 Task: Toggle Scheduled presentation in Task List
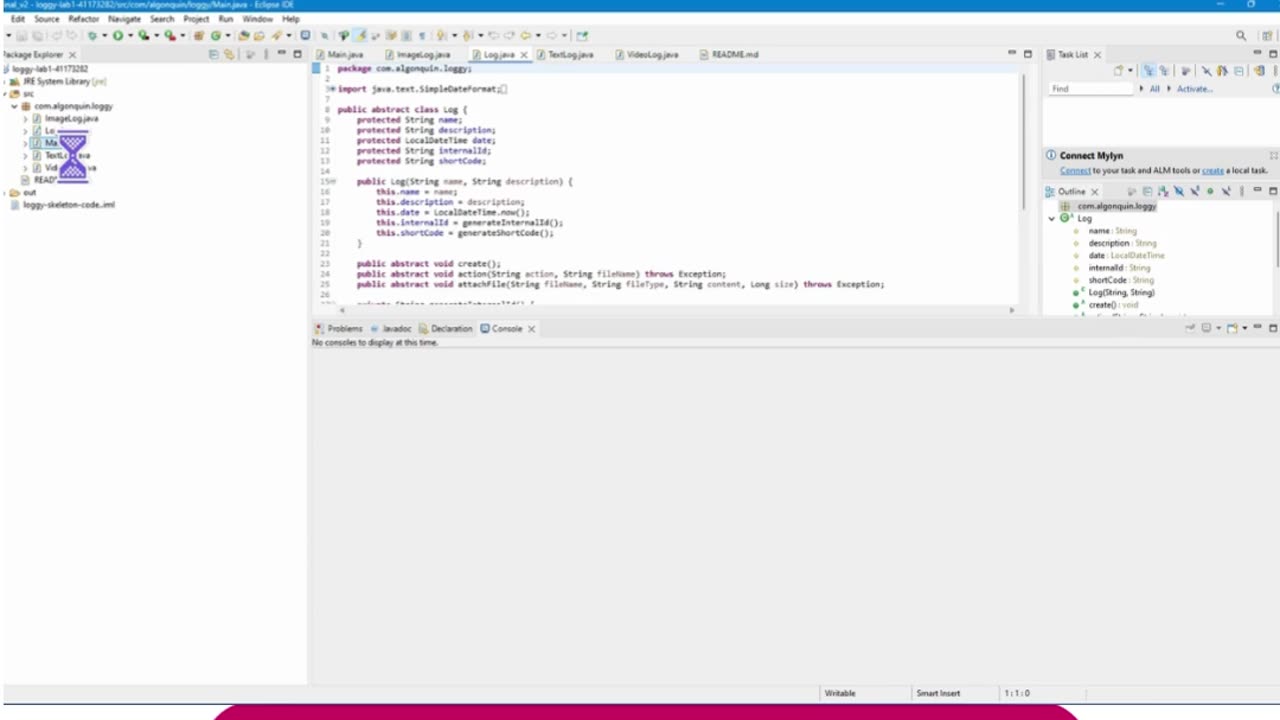[x=1164, y=71]
